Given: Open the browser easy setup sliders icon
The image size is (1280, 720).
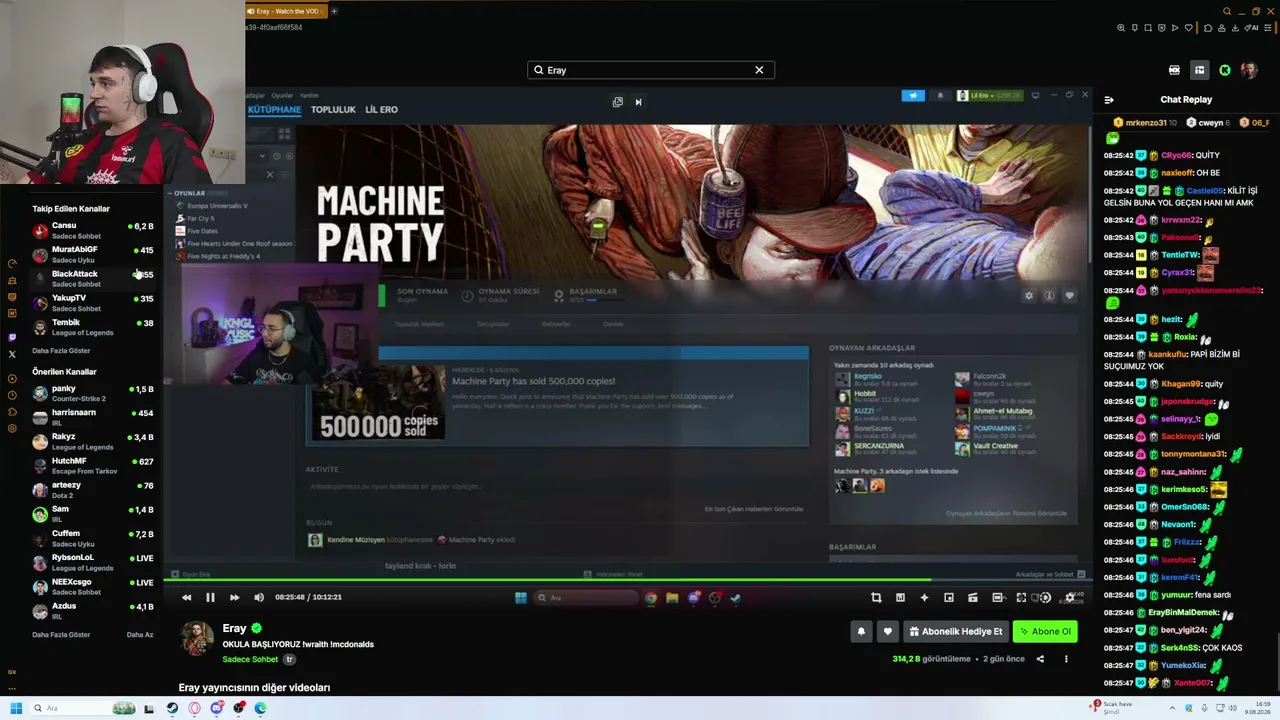Looking at the screenshot, I should [x=1266, y=28].
